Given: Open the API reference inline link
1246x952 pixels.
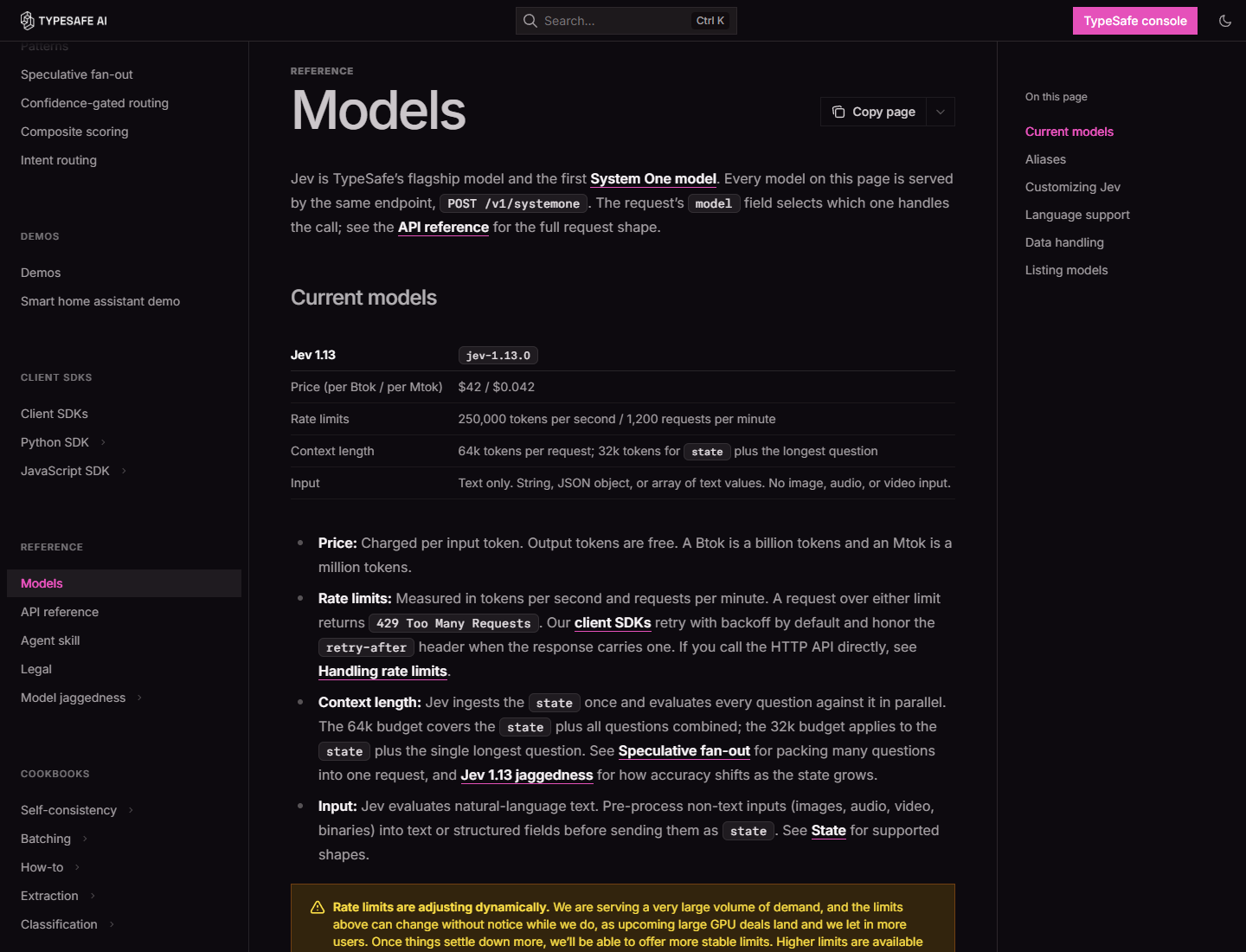Looking at the screenshot, I should [443, 228].
